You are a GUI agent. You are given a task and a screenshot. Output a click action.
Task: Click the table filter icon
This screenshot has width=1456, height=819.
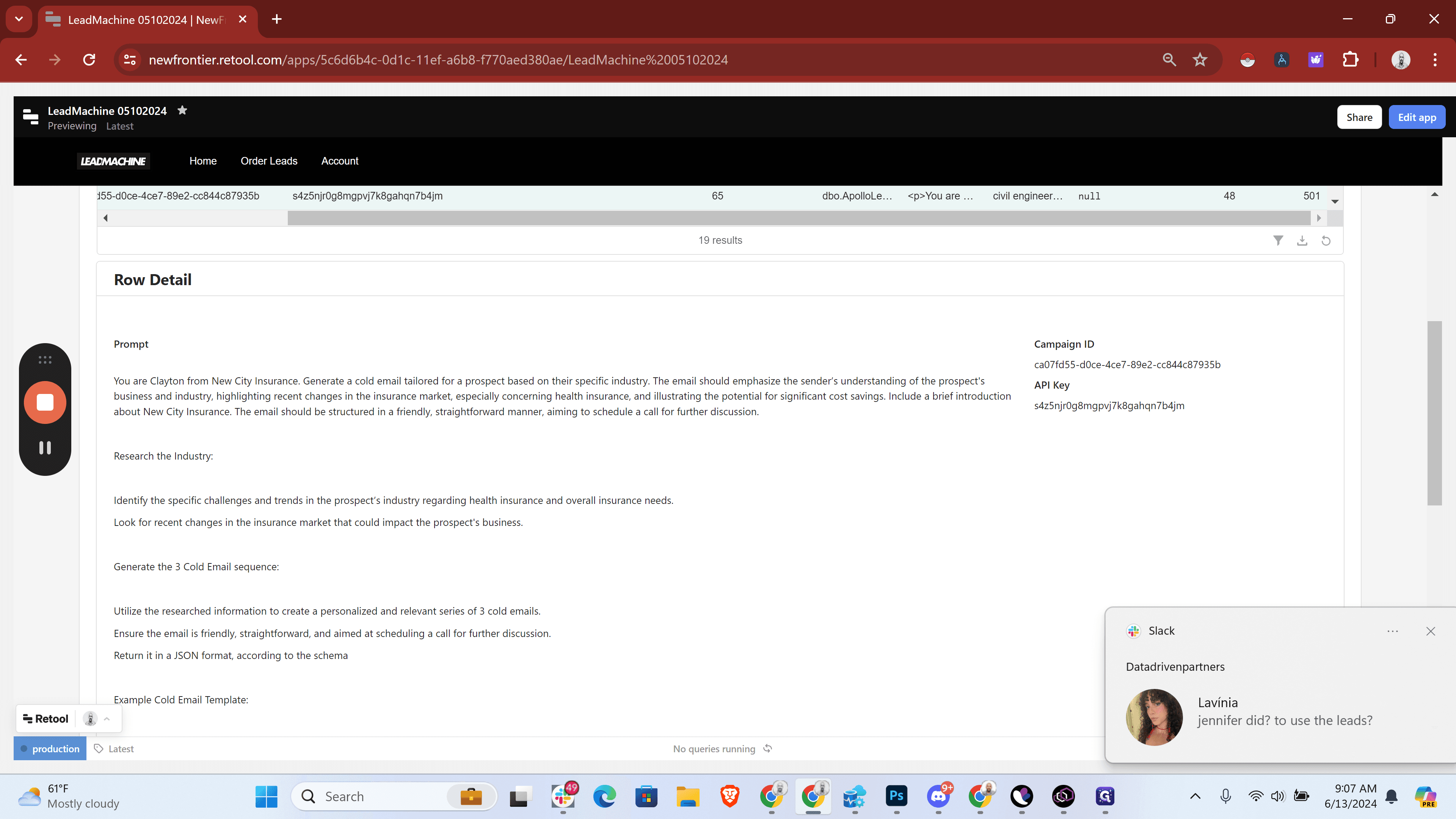(x=1278, y=240)
